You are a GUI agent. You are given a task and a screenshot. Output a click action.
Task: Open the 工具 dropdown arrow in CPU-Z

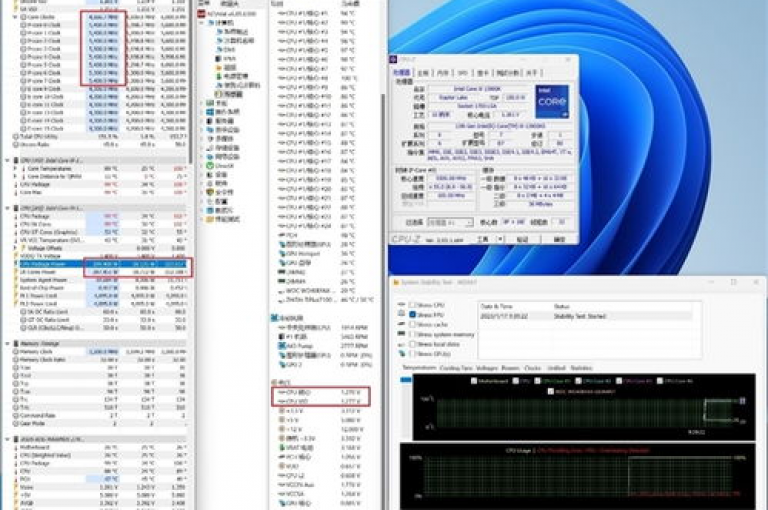[500, 240]
